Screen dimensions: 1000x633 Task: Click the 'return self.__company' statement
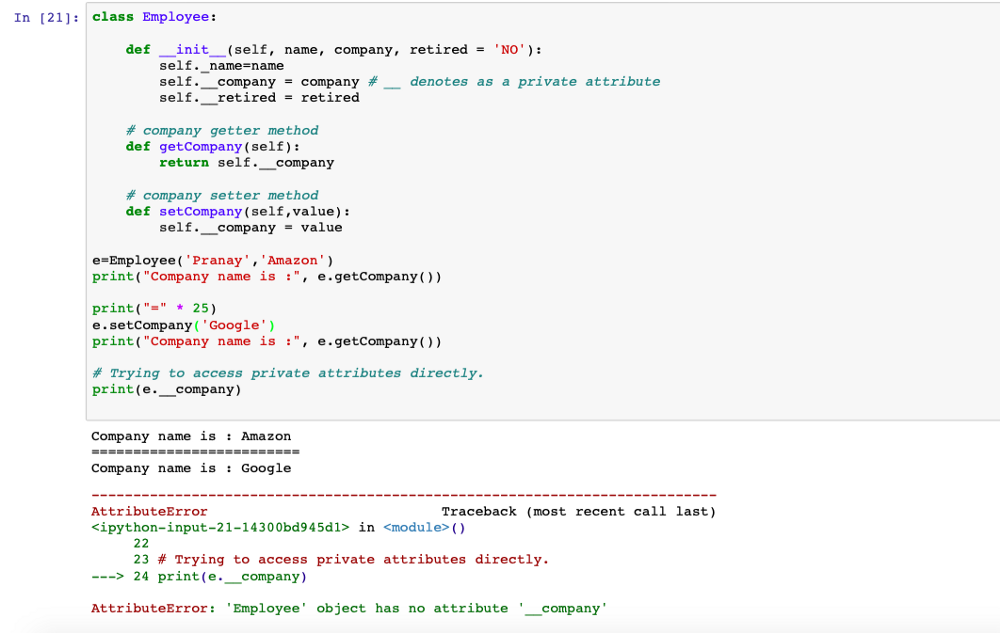pos(246,163)
